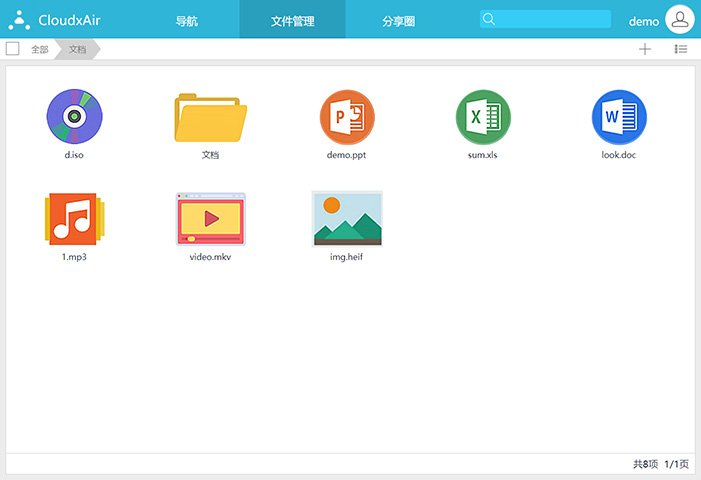This screenshot has height=480, width=701.
Task: Navigate to 全部 in the breadcrumb
Action: (x=39, y=49)
